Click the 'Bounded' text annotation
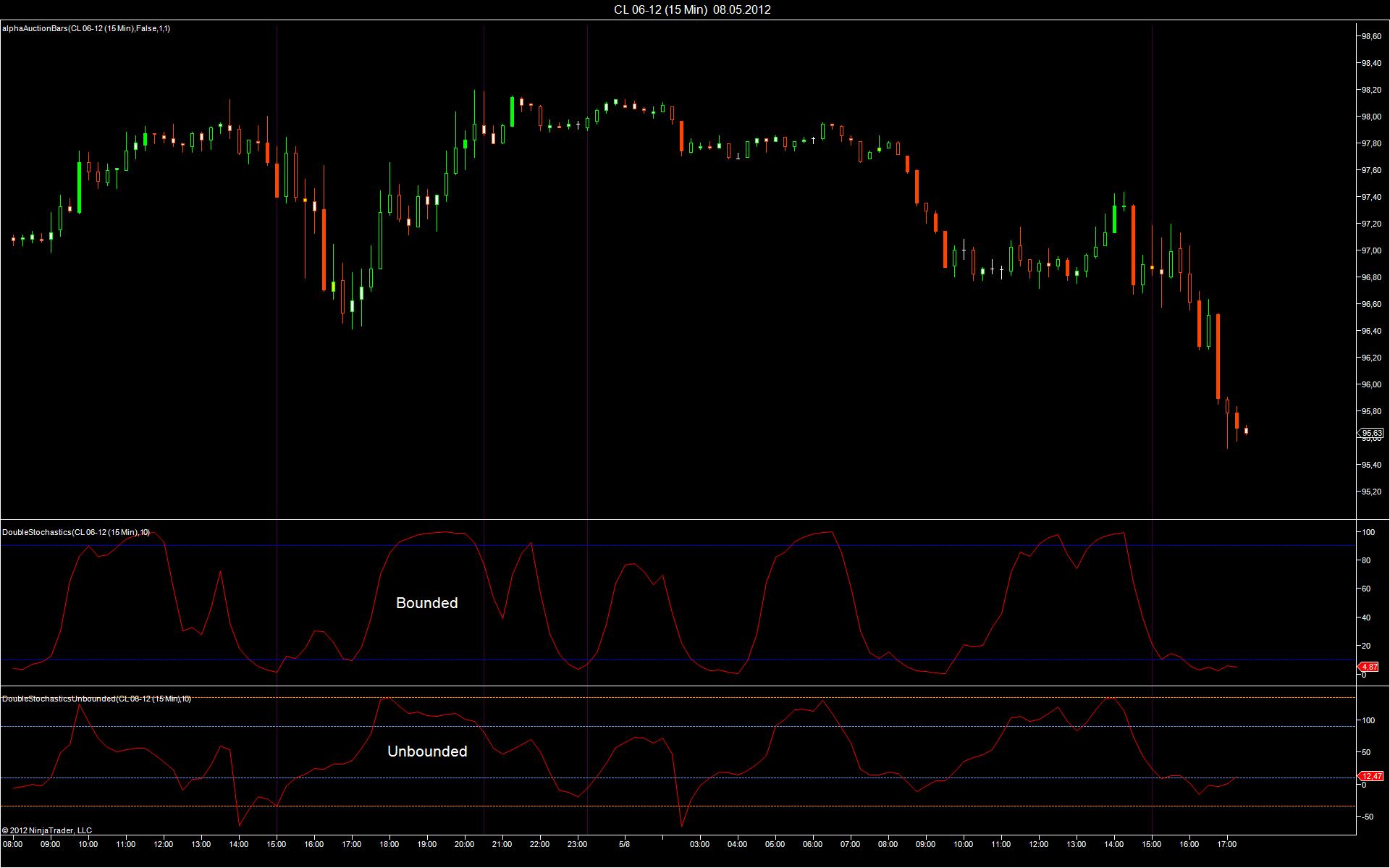Image resolution: width=1390 pixels, height=868 pixels. click(426, 603)
